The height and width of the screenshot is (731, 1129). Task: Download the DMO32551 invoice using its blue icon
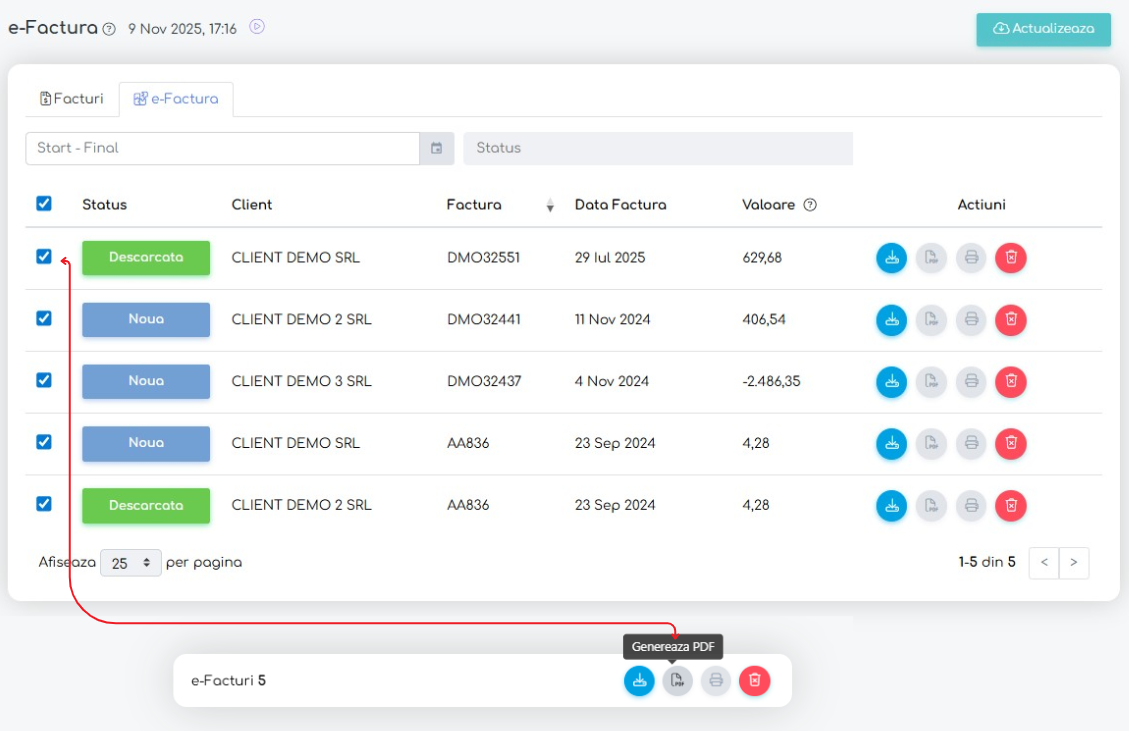pos(891,258)
